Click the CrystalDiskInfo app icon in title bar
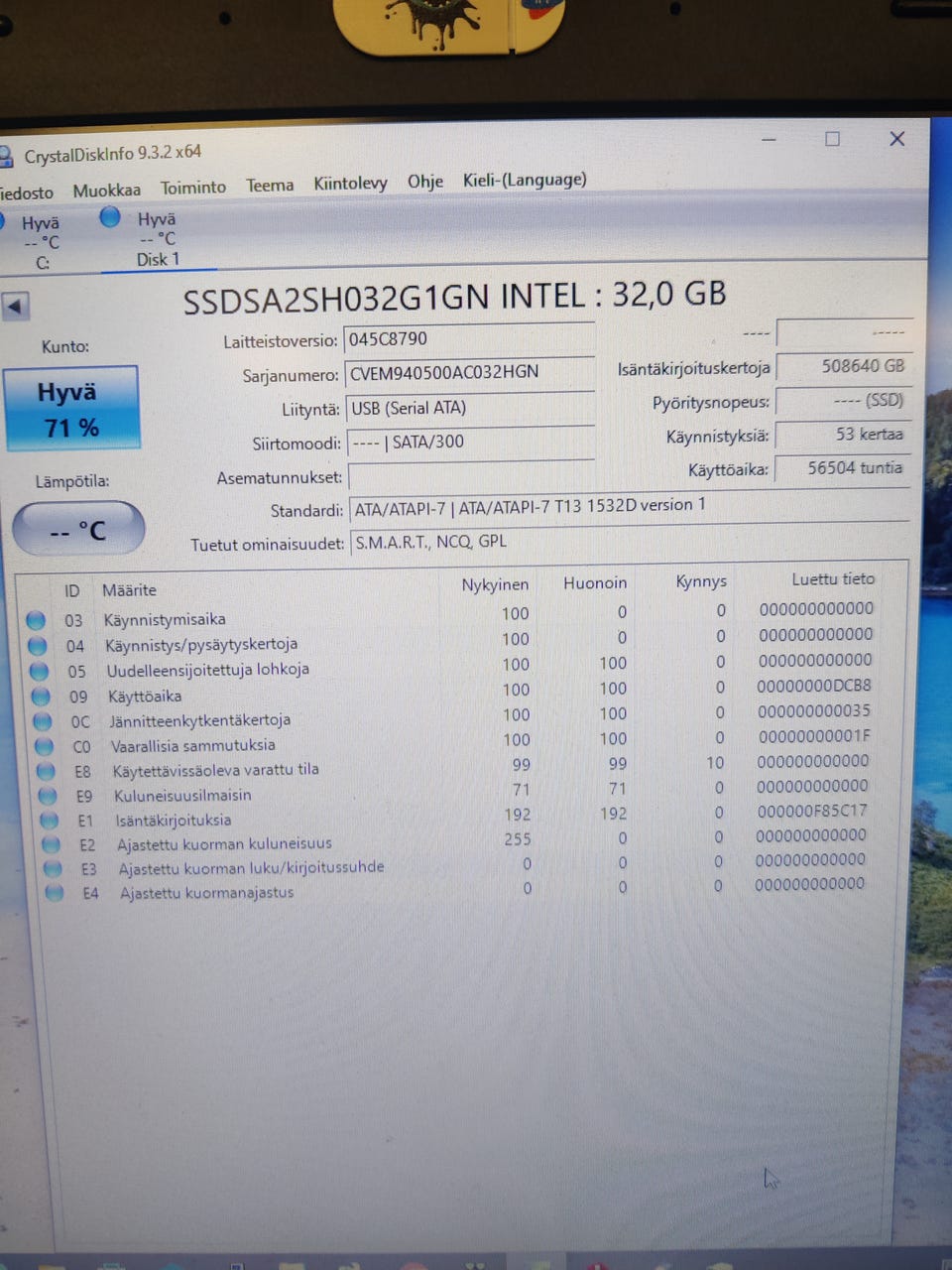 [5, 157]
